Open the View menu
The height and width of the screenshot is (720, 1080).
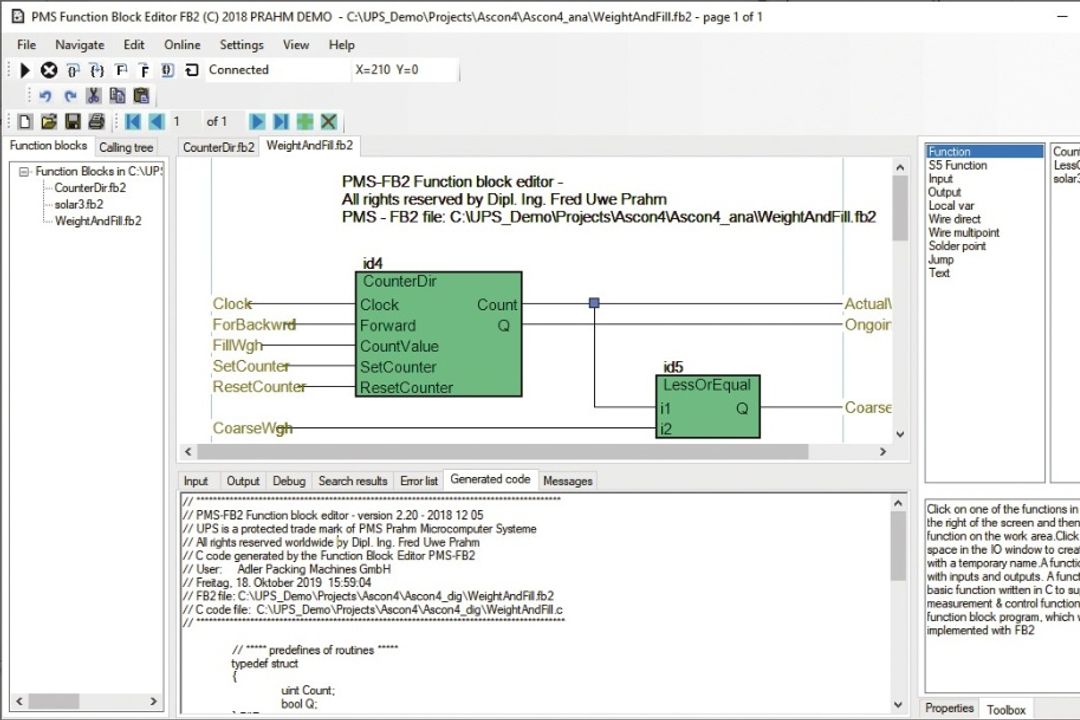pos(295,45)
